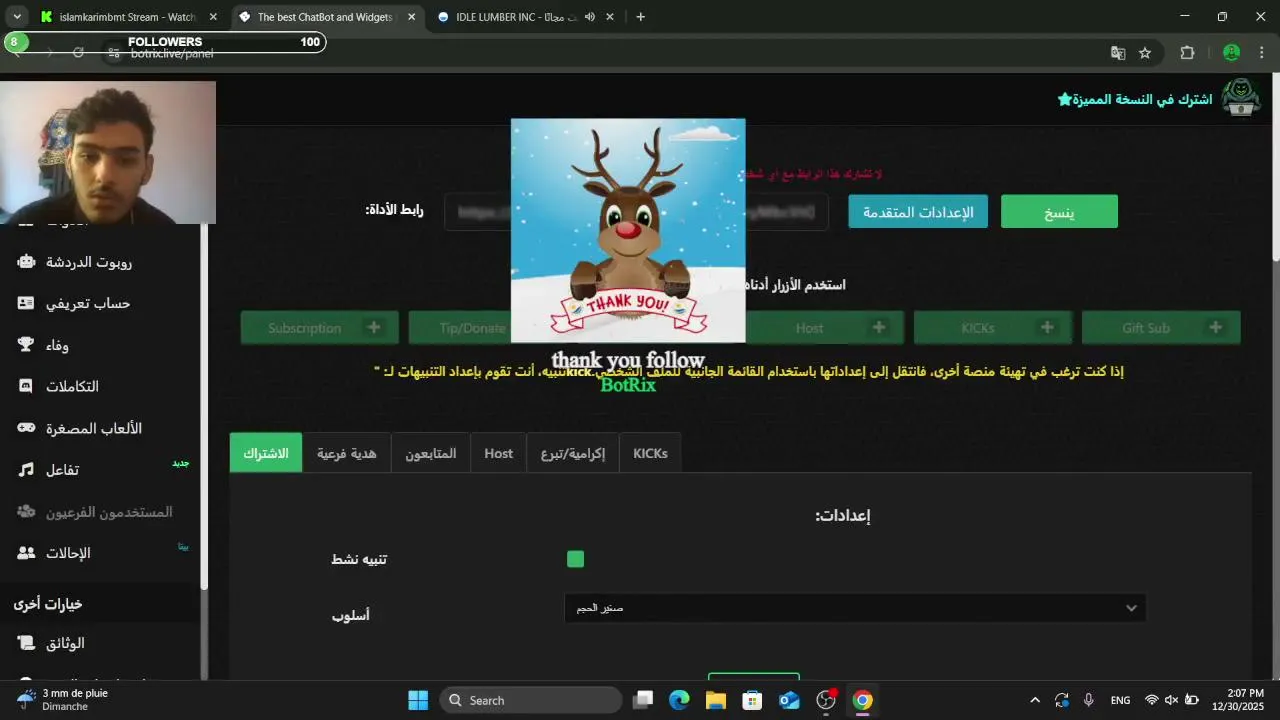Click weather widget 3 mm de pluie
1280x720 pixels.
pyautogui.click(x=62, y=699)
